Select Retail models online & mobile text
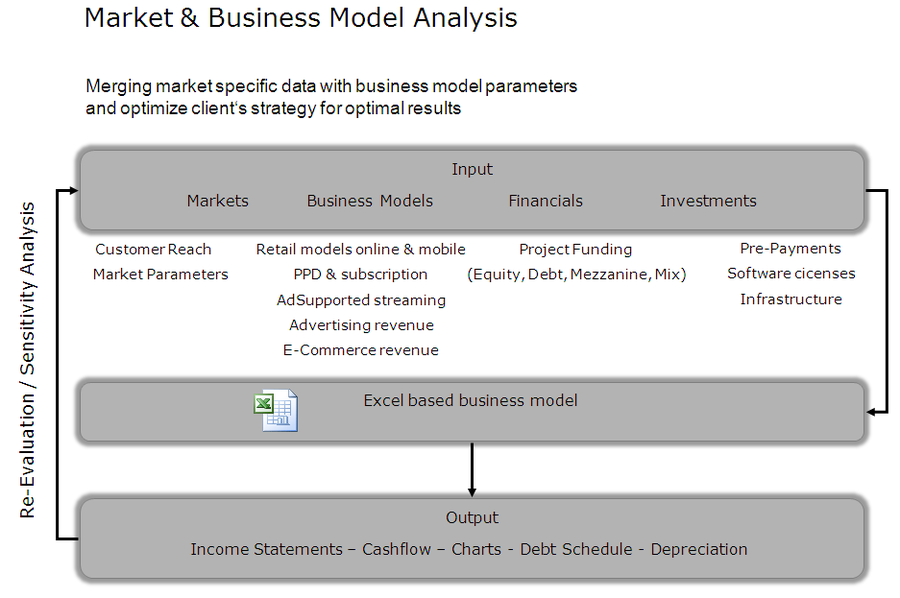This screenshot has width=900, height=598. 361,249
